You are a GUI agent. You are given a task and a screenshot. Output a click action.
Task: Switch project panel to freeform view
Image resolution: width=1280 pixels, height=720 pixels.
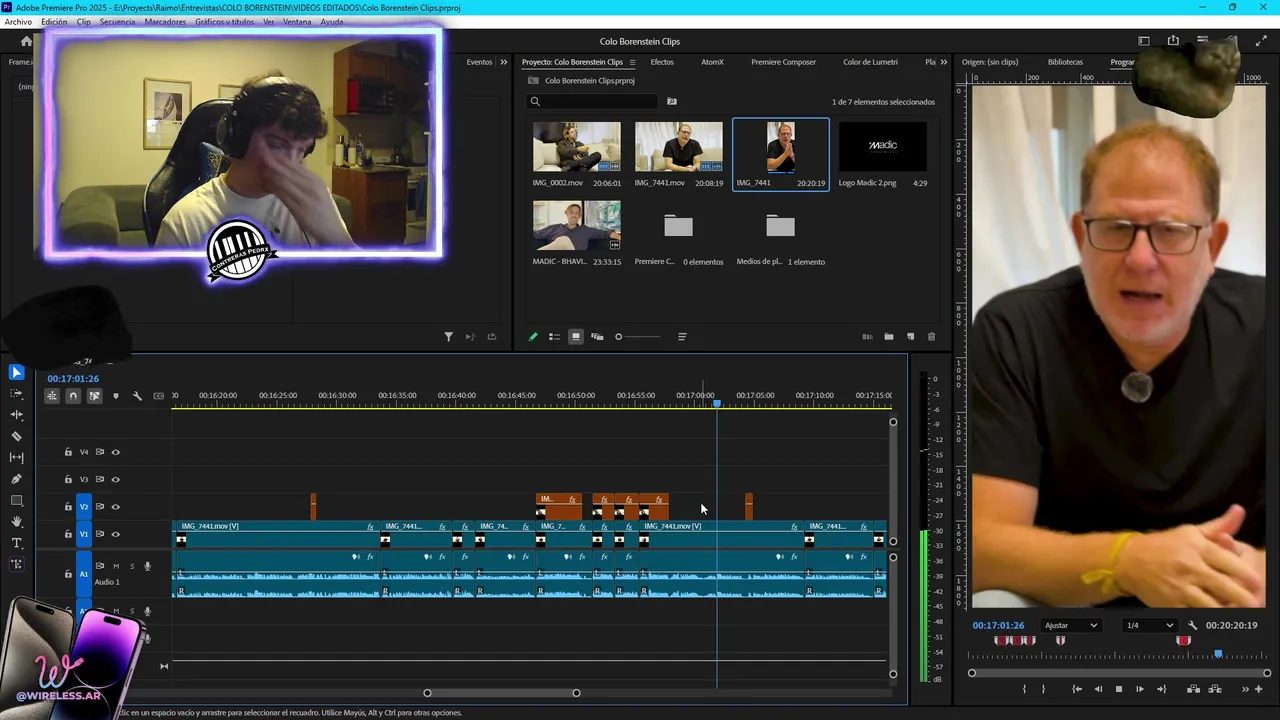click(597, 337)
